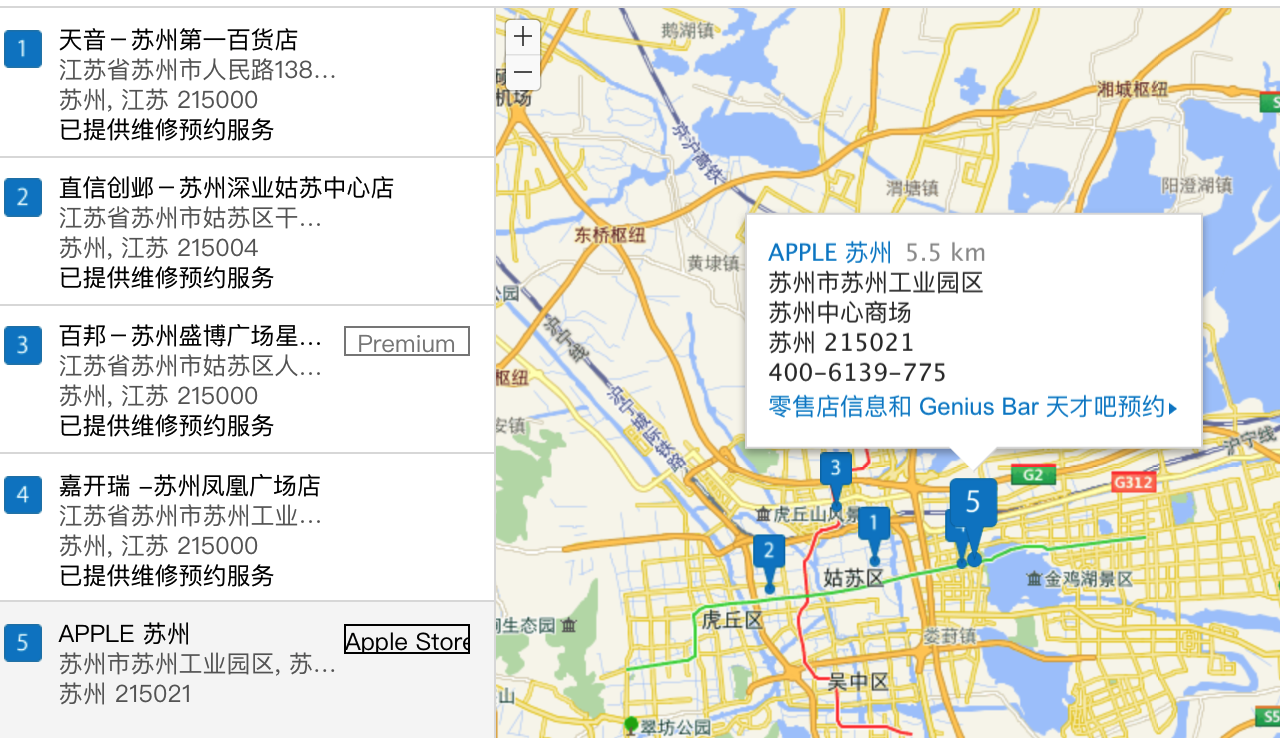Open 直信创邺－苏州深业姑苏中心店 listing
This screenshot has width=1280, height=738.
pyautogui.click(x=226, y=188)
